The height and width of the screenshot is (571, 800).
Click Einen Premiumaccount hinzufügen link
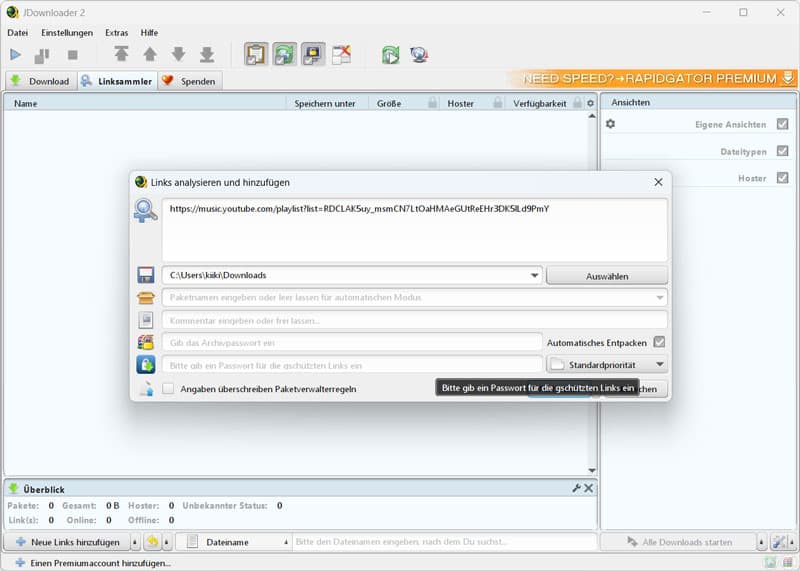(x=93, y=563)
